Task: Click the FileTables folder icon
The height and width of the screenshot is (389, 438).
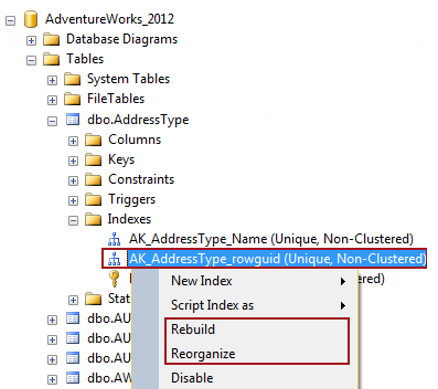Action: [72, 99]
